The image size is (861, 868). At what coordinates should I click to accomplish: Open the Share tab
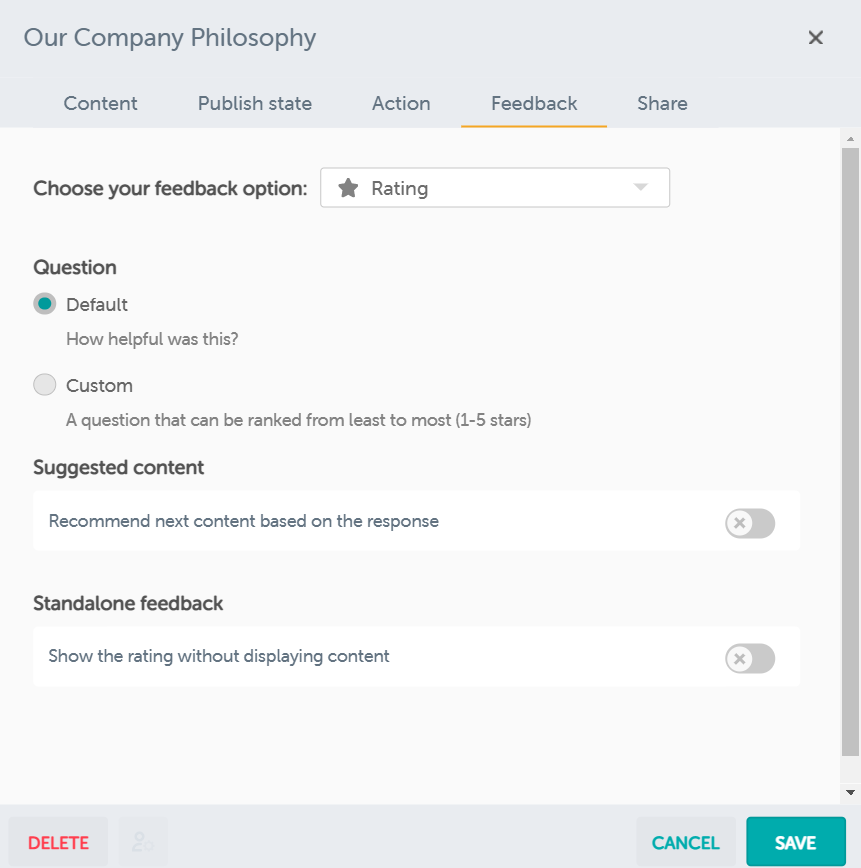(x=662, y=103)
